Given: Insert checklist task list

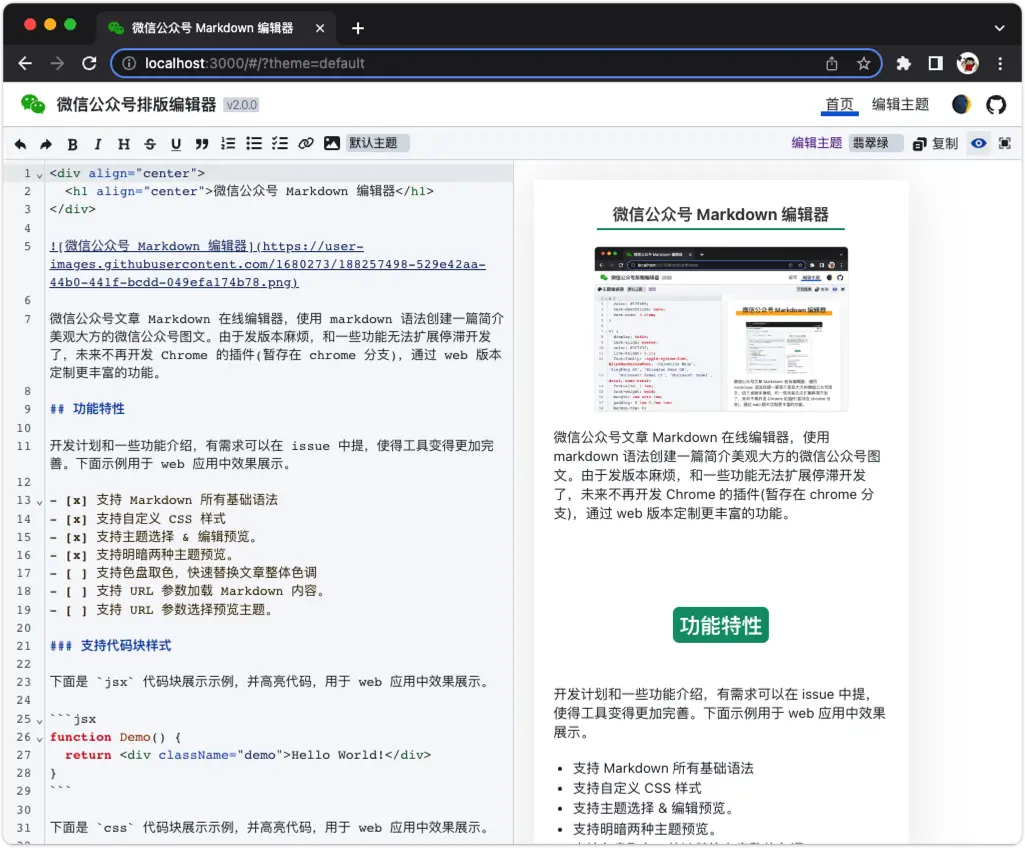Looking at the screenshot, I should point(280,143).
